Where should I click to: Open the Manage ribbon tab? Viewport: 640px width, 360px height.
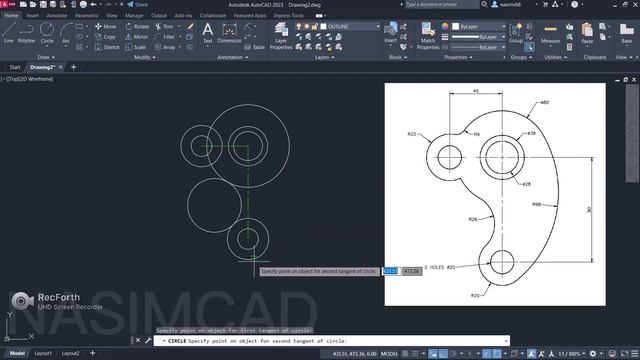pyautogui.click(x=134, y=16)
